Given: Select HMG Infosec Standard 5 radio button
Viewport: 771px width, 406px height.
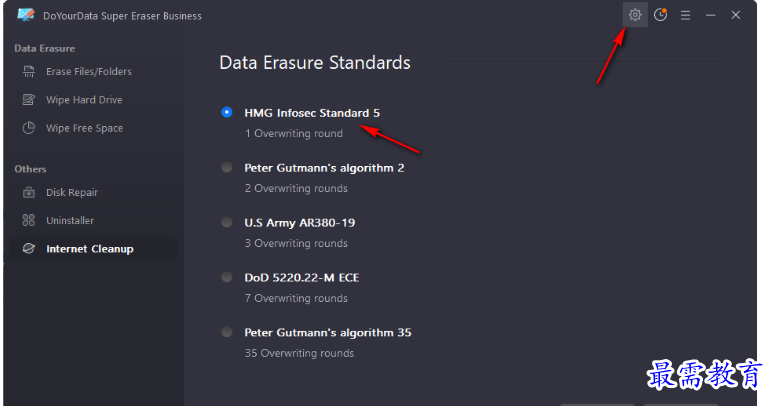Looking at the screenshot, I should [227, 113].
